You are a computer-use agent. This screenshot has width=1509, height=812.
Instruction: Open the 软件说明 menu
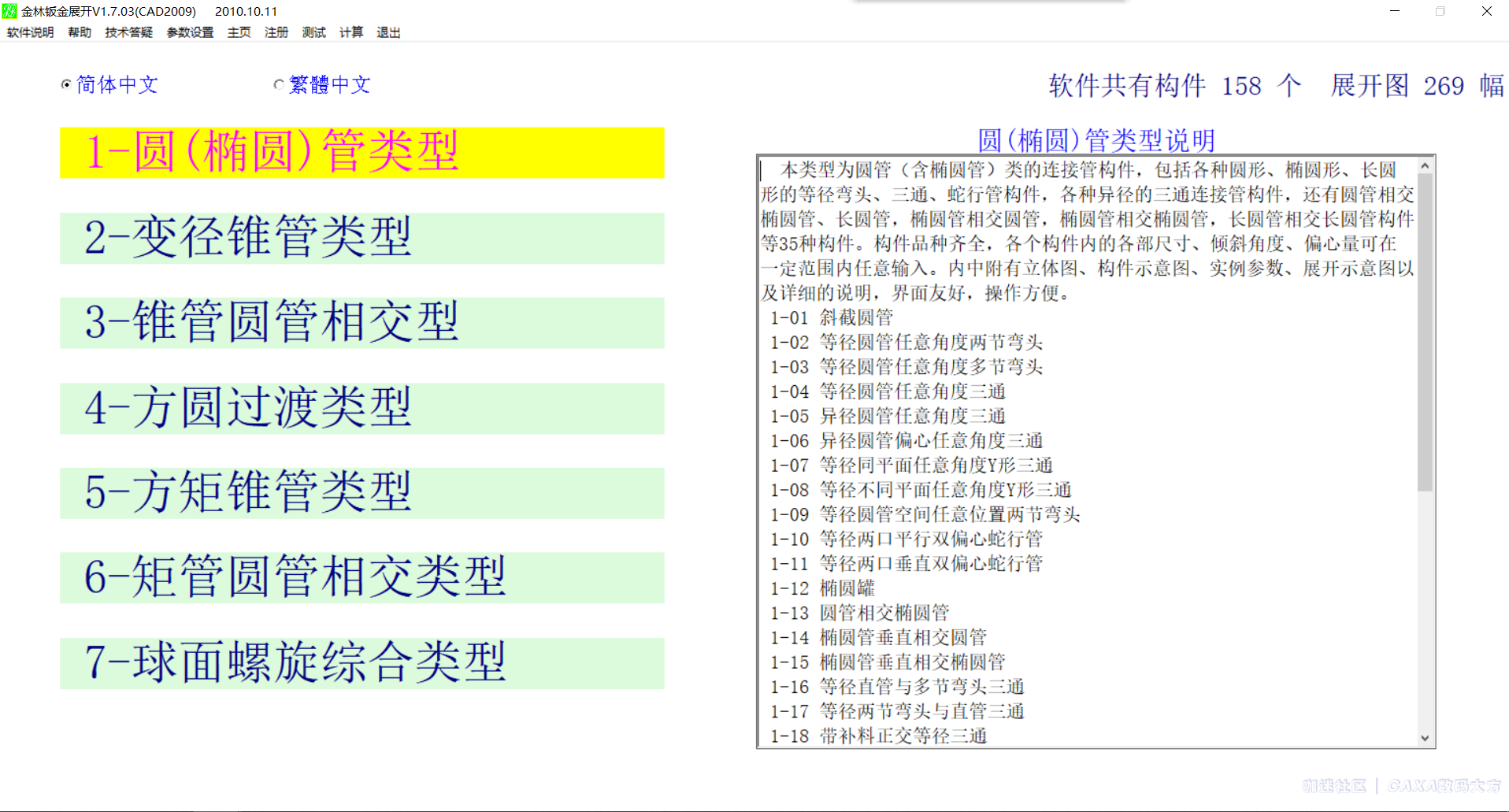click(x=29, y=32)
